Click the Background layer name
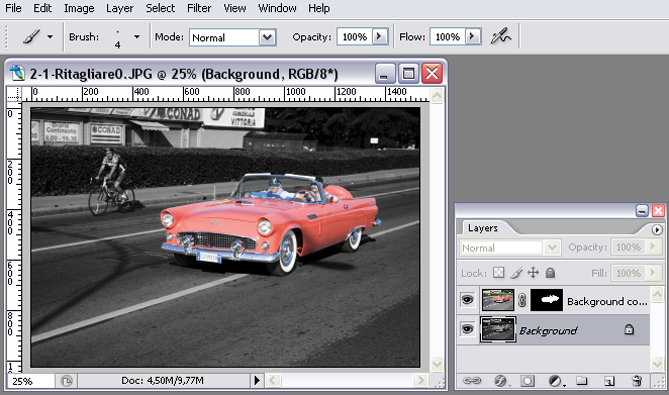 (x=548, y=331)
